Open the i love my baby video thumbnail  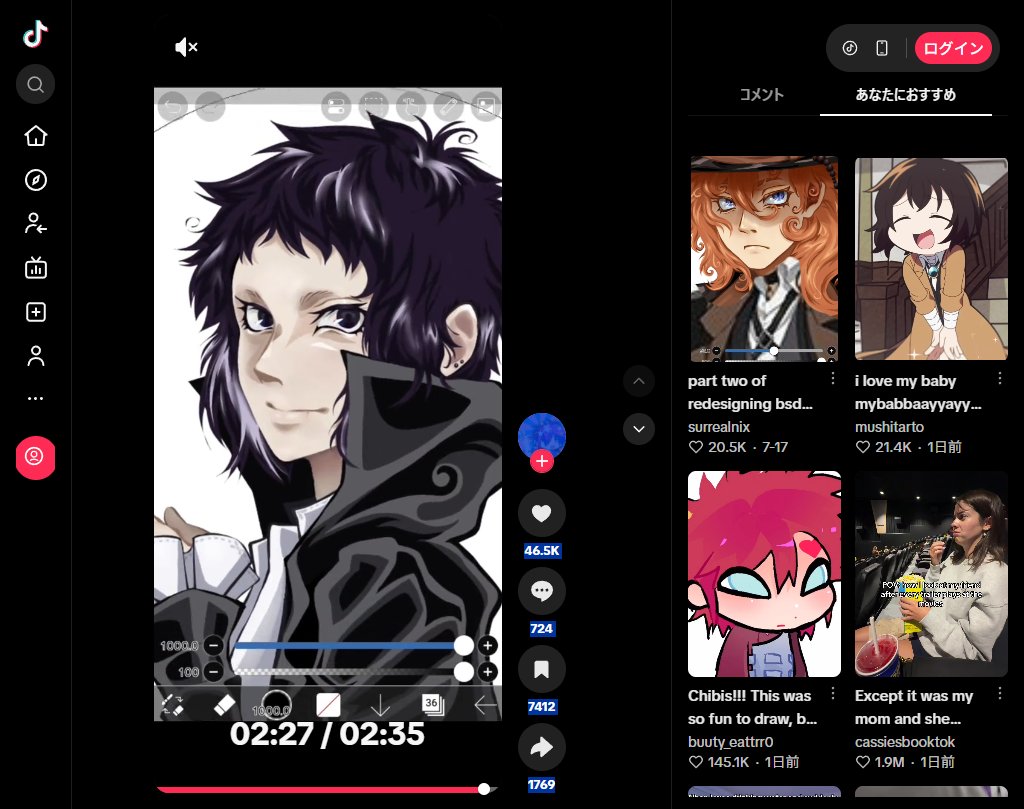click(x=931, y=259)
